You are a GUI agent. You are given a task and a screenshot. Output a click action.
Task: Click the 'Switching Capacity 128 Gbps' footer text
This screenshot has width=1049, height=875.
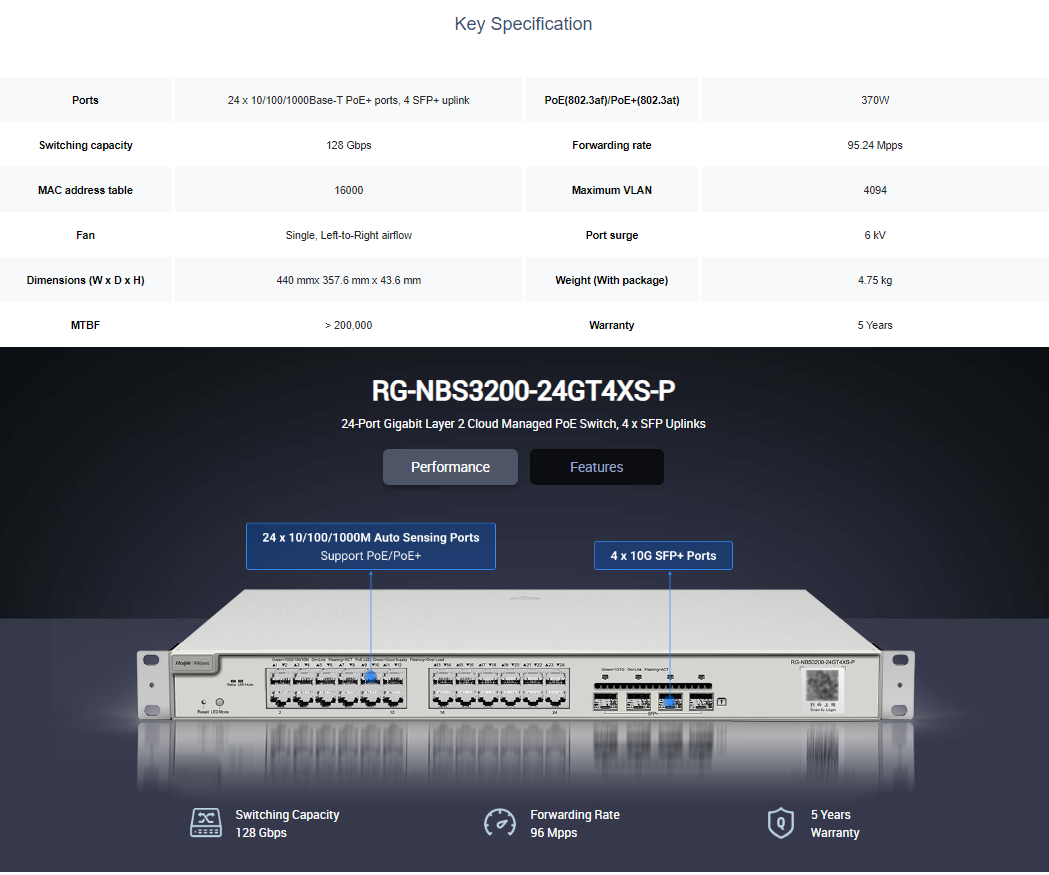287,823
